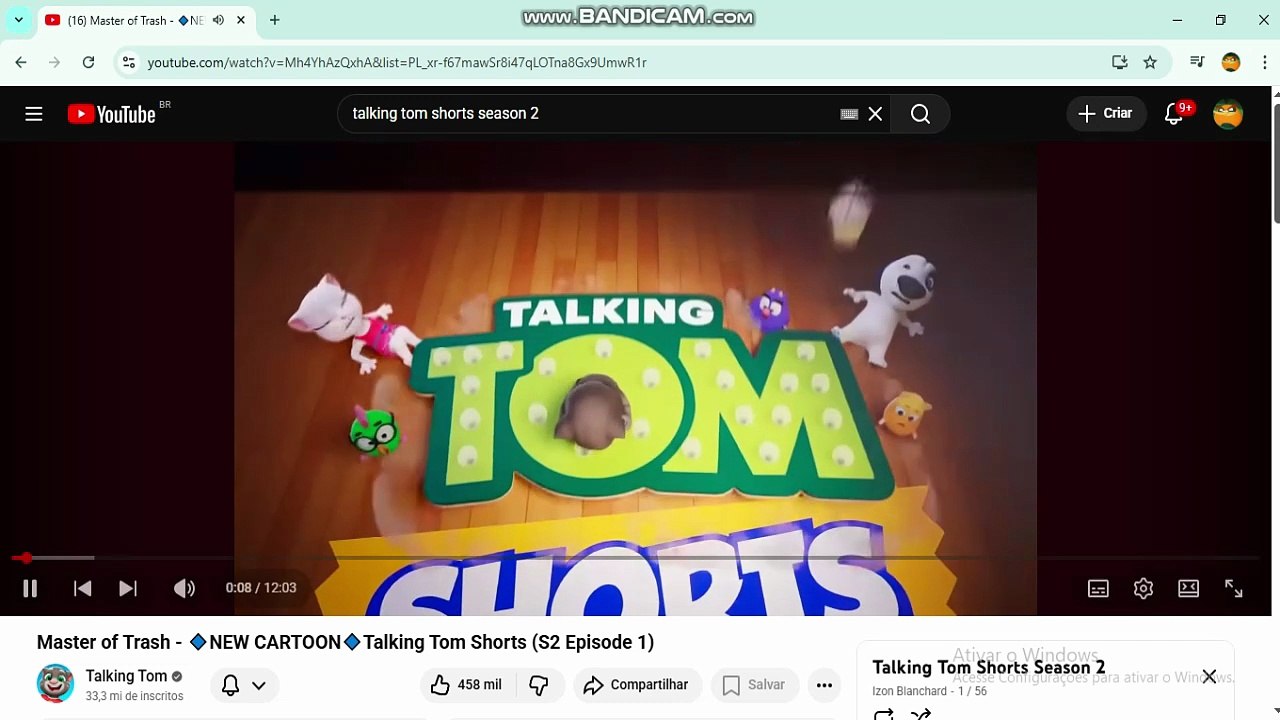The height and width of the screenshot is (720, 1280).
Task: Select the URL in the address bar
Action: point(397,62)
